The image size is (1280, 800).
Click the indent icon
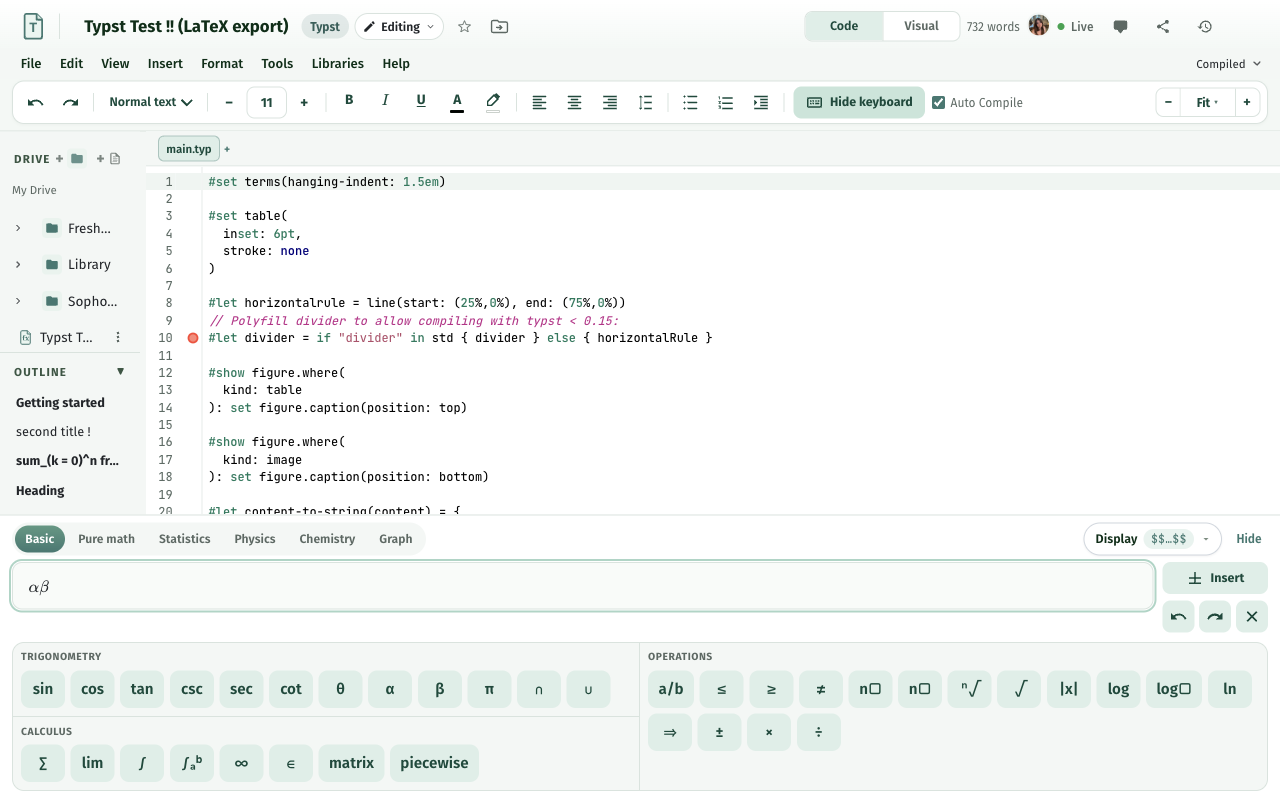point(761,102)
